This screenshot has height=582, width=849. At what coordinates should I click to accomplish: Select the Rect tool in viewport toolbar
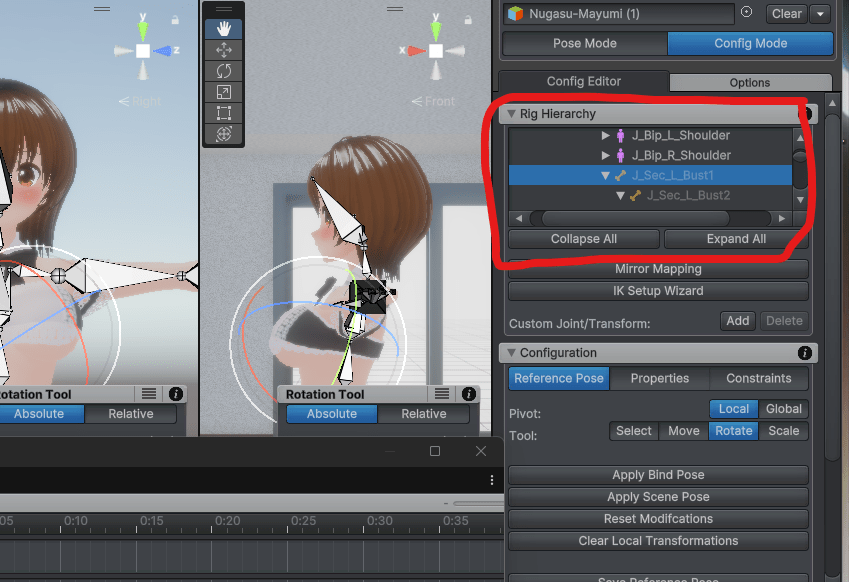coord(223,113)
